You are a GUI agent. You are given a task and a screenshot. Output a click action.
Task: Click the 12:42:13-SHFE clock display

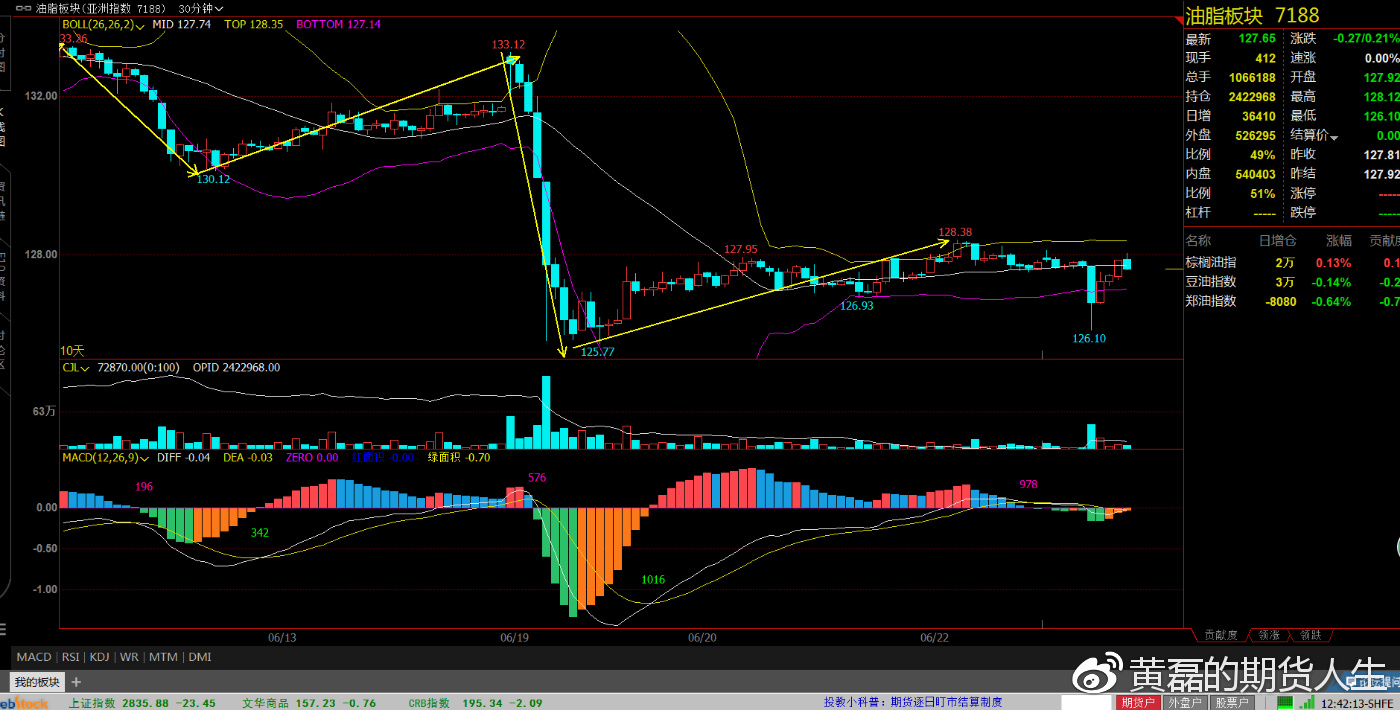[1358, 703]
